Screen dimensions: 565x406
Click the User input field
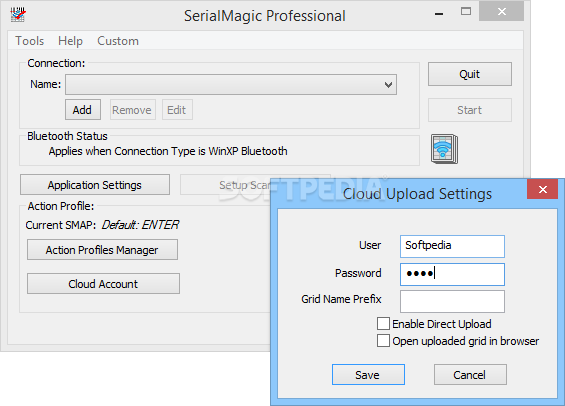coord(452,246)
